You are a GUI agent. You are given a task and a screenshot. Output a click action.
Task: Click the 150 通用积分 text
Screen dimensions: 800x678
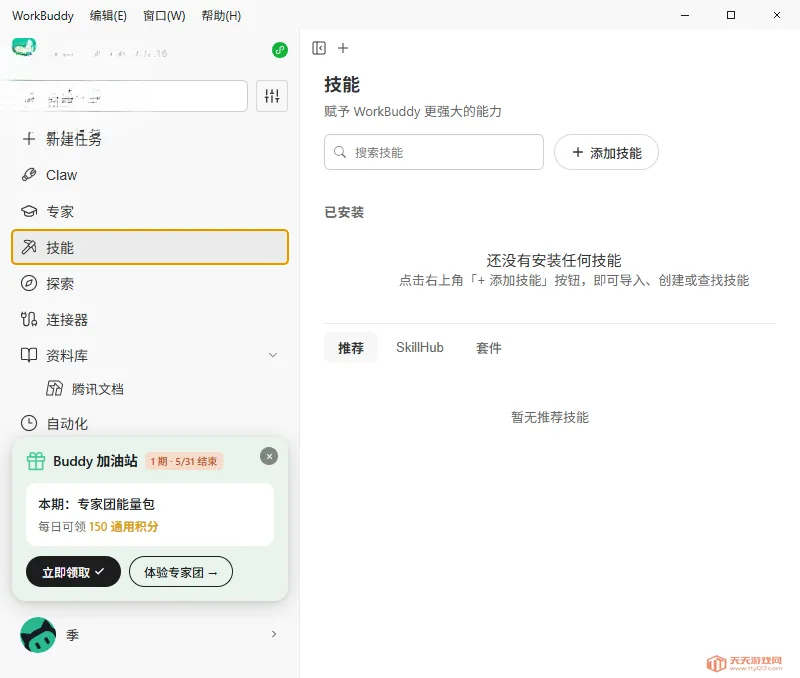pos(123,526)
